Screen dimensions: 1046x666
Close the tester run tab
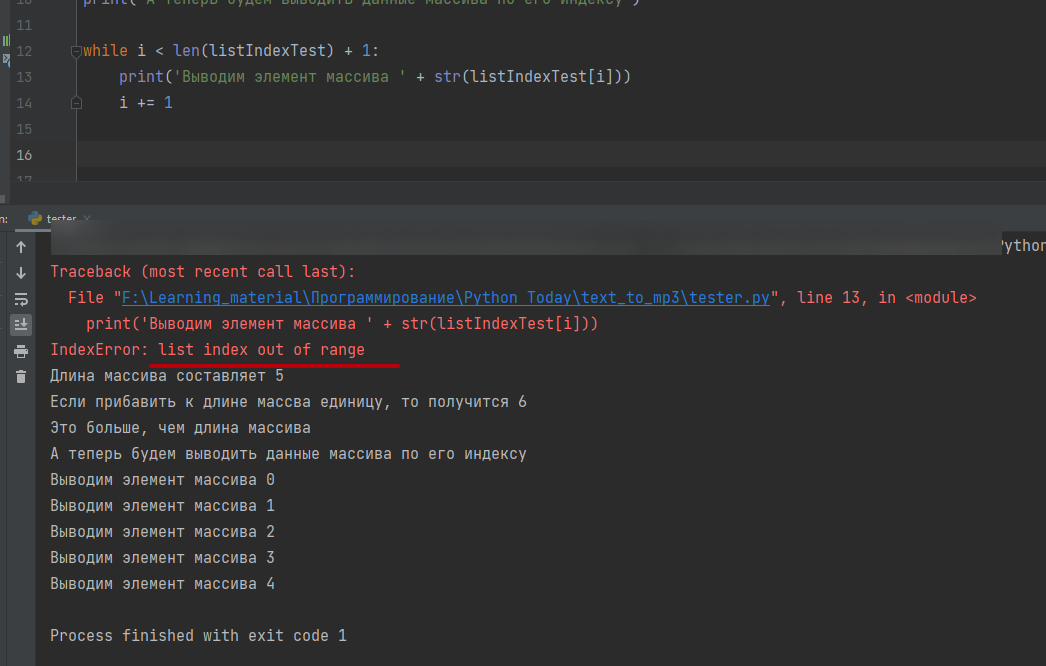(87, 218)
